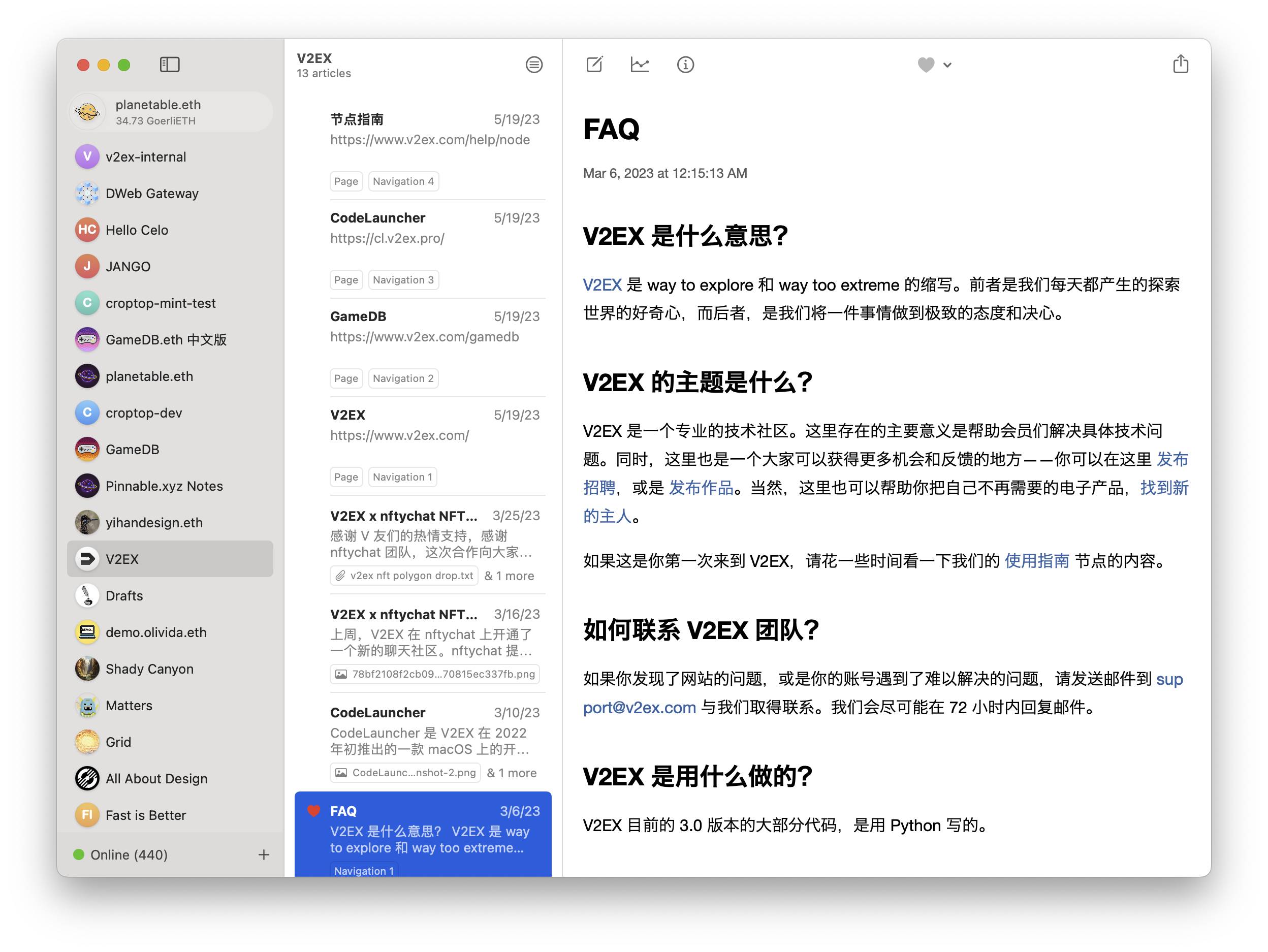Click the compose new article icon
Image resolution: width=1268 pixels, height=952 pixels.
594,64
